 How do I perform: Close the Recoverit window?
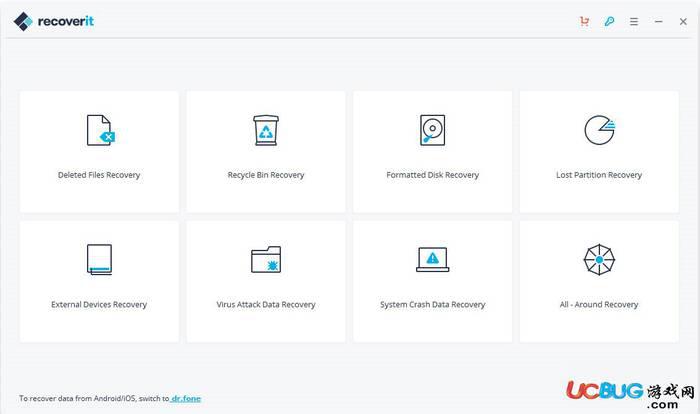coord(683,21)
